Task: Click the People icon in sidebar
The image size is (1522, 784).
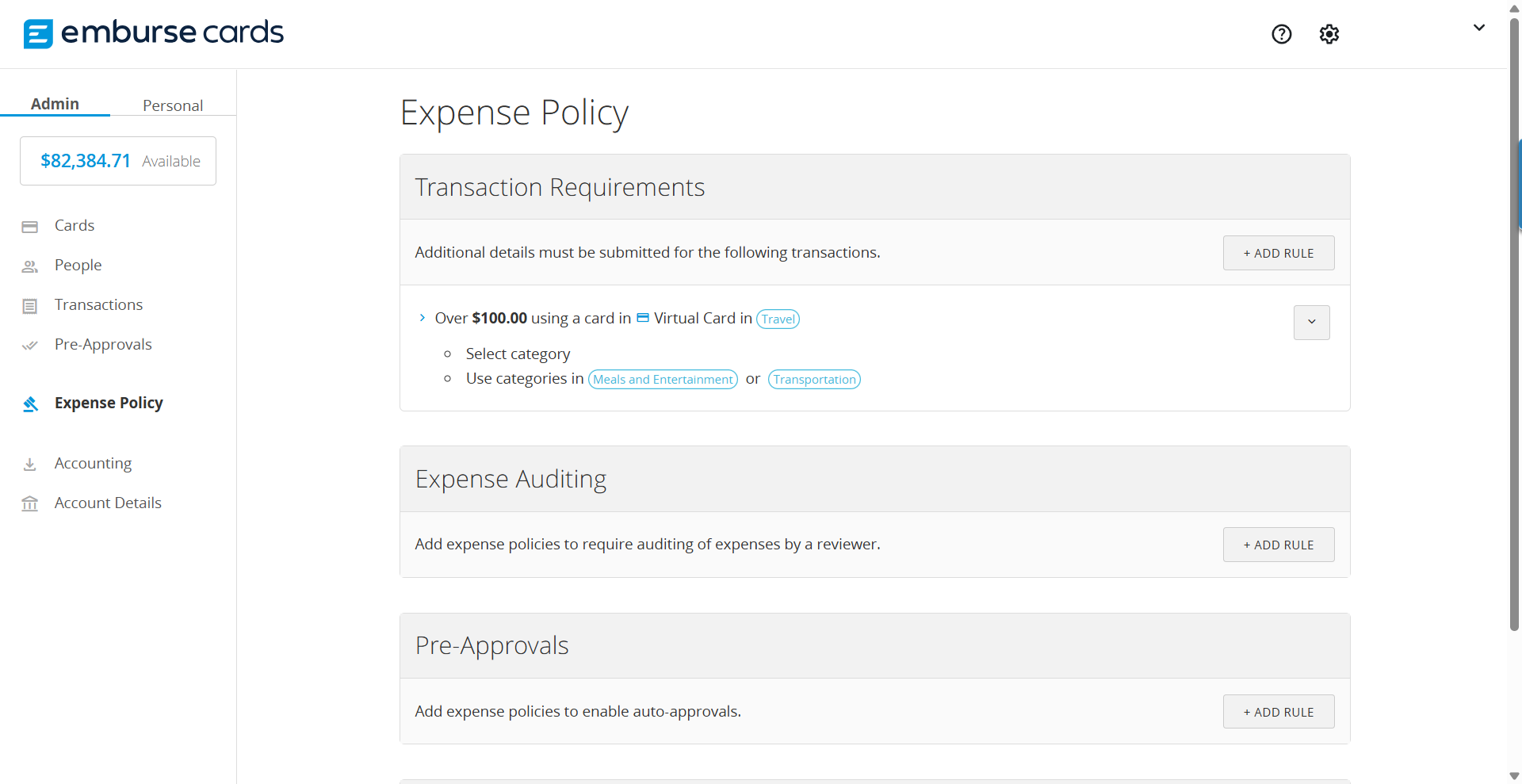Action: tap(30, 266)
